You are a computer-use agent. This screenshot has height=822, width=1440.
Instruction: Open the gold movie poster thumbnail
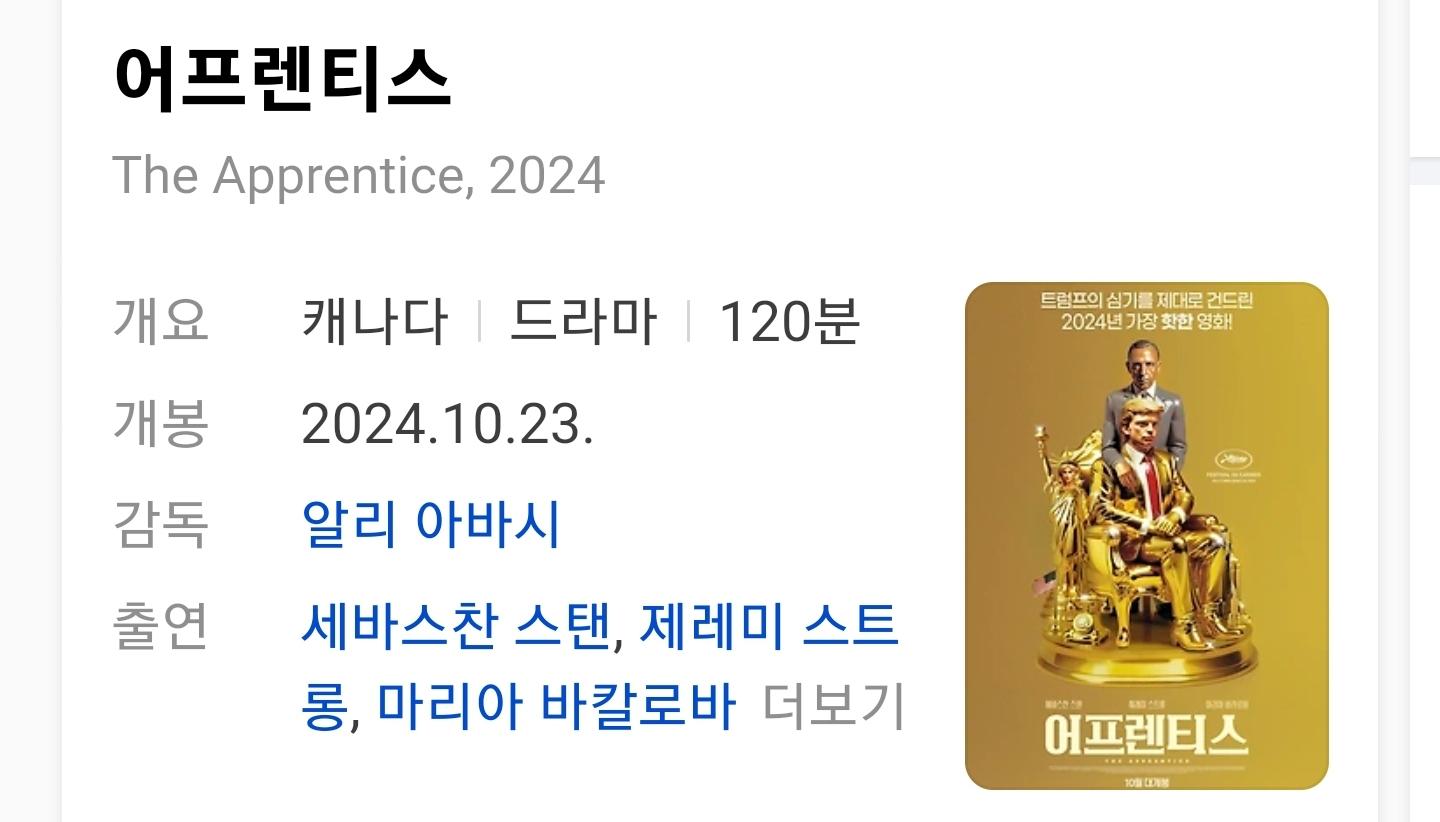pyautogui.click(x=1146, y=536)
